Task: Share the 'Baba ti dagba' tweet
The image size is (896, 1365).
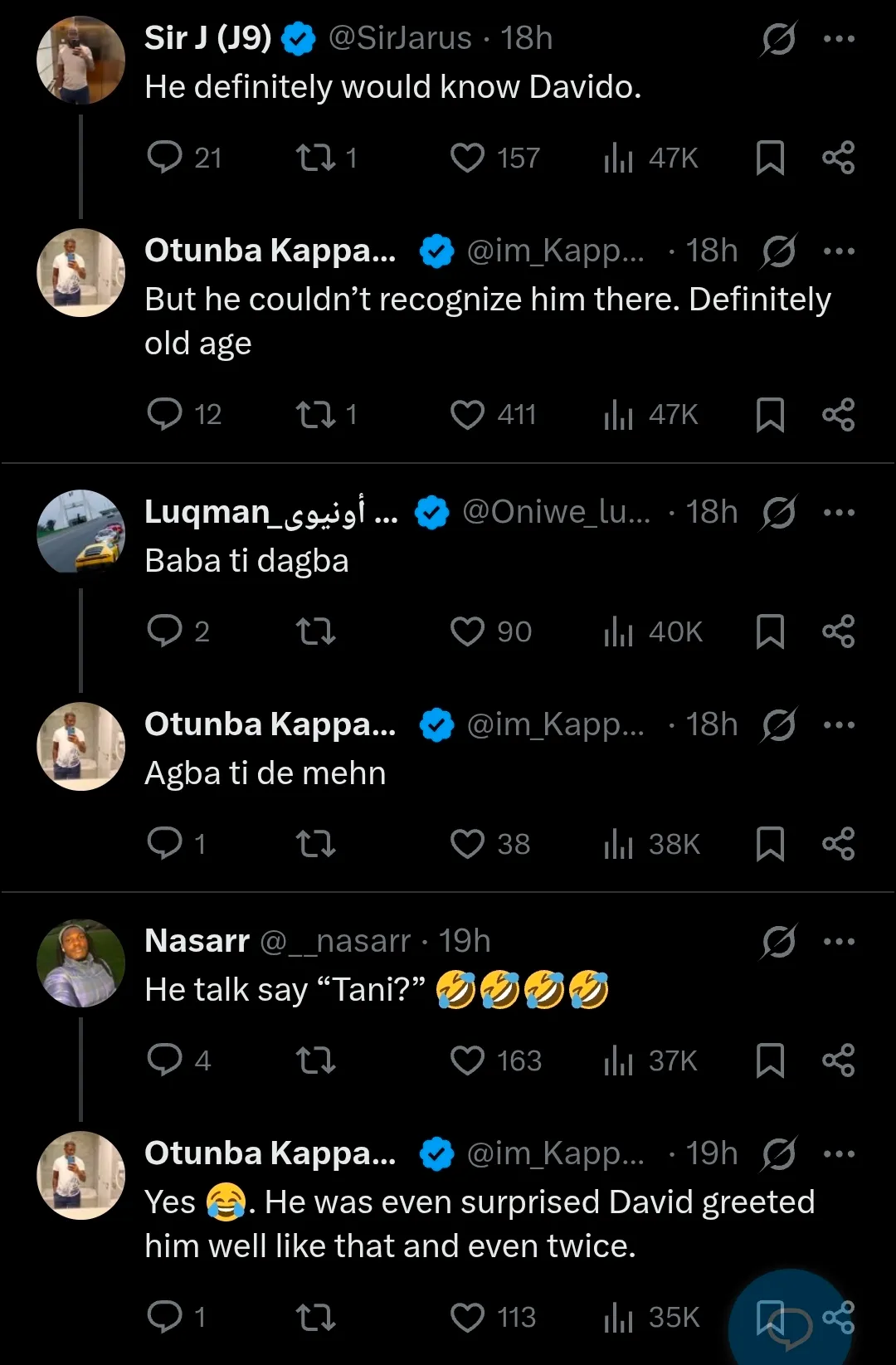Action: (838, 631)
